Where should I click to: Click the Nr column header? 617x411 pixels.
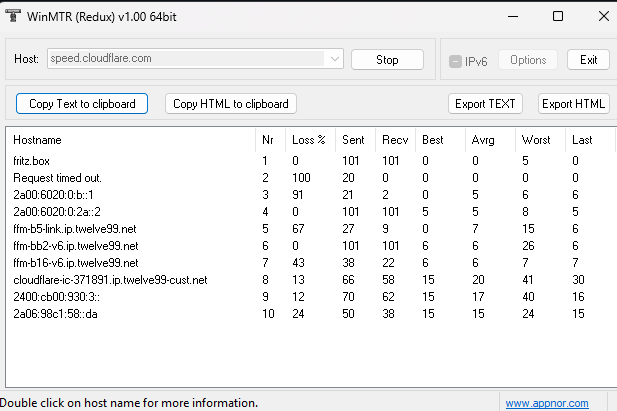click(271, 140)
